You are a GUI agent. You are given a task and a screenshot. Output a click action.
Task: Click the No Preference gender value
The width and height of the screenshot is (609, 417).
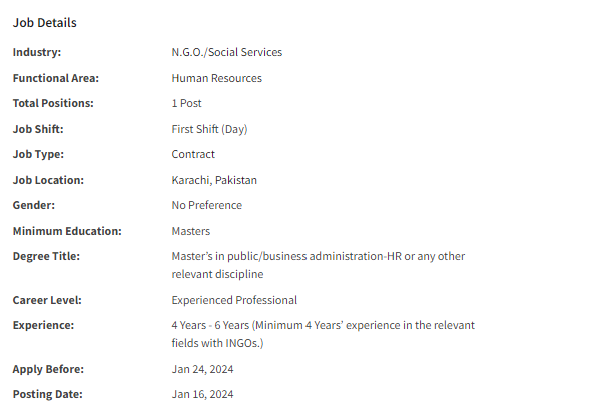[x=207, y=205]
